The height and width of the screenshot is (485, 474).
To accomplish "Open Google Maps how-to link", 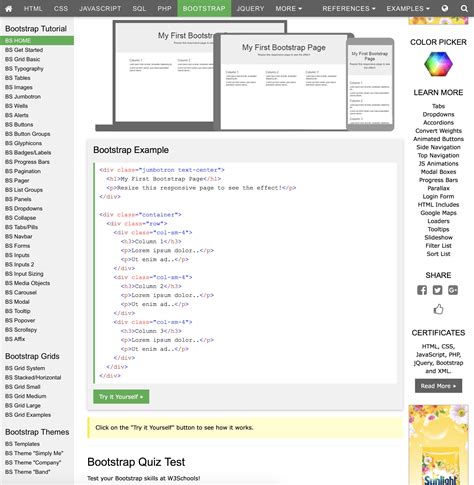I will (438, 213).
